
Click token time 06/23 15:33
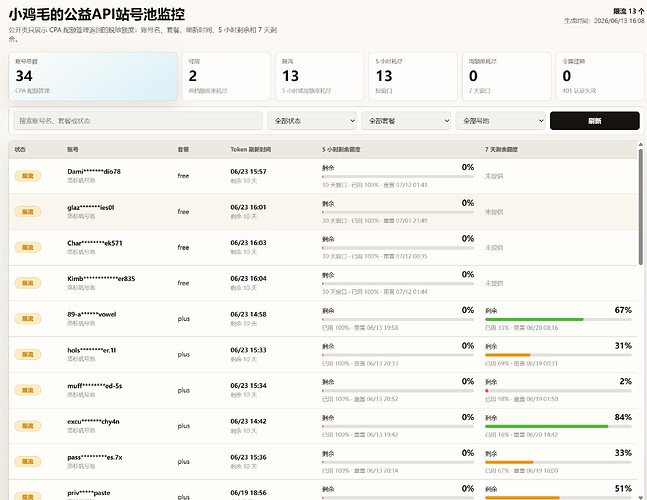coord(248,350)
